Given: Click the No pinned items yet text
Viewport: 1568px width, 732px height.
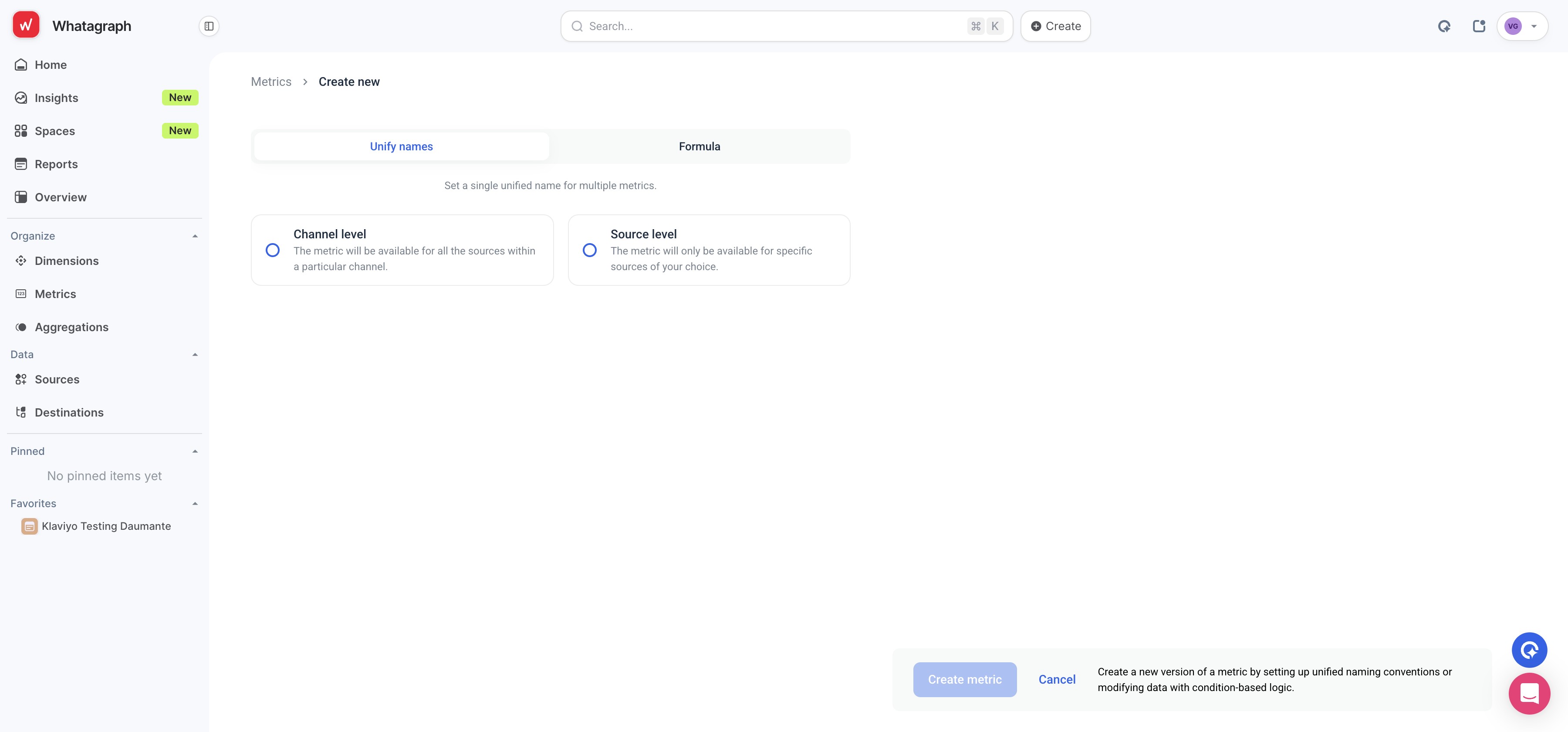Looking at the screenshot, I should tap(104, 476).
